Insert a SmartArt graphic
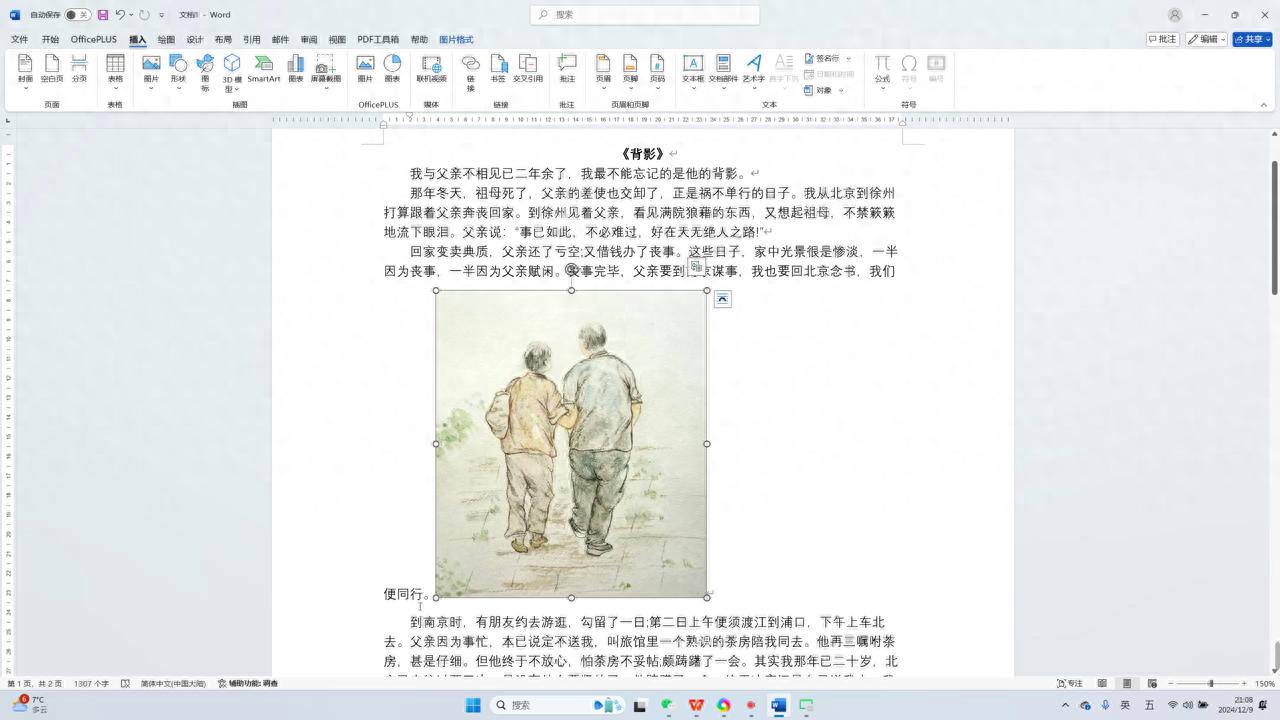This screenshot has height=720, width=1280. (264, 68)
